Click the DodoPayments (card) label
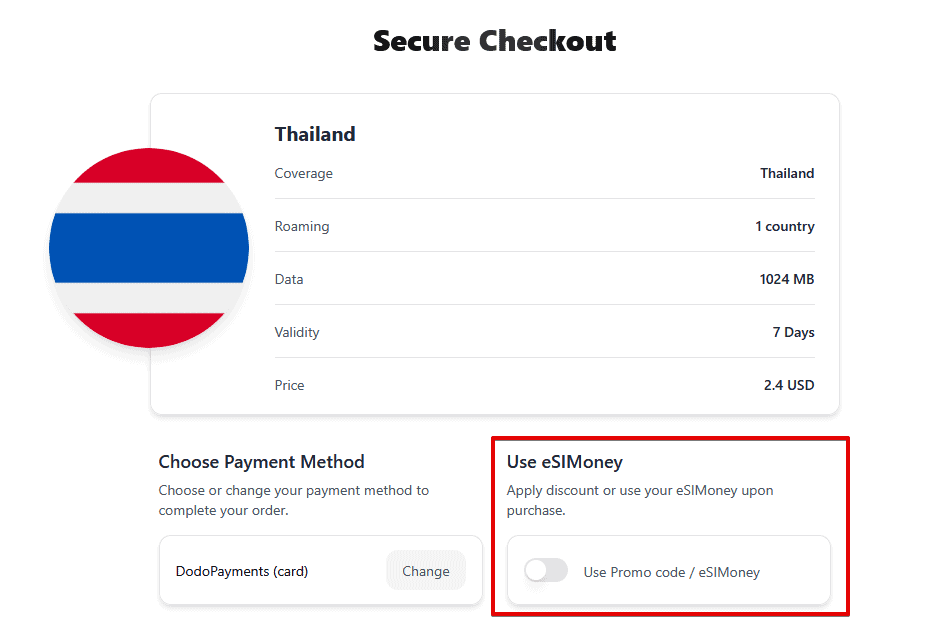The height and width of the screenshot is (643, 933). pyautogui.click(x=242, y=571)
